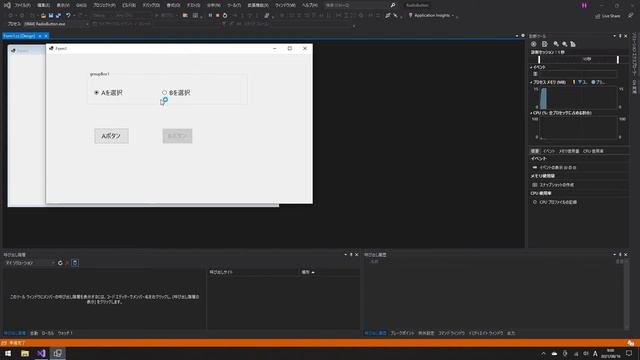Select the 概要 tab in diagnostic tools
The width and height of the screenshot is (640, 360).
point(534,151)
